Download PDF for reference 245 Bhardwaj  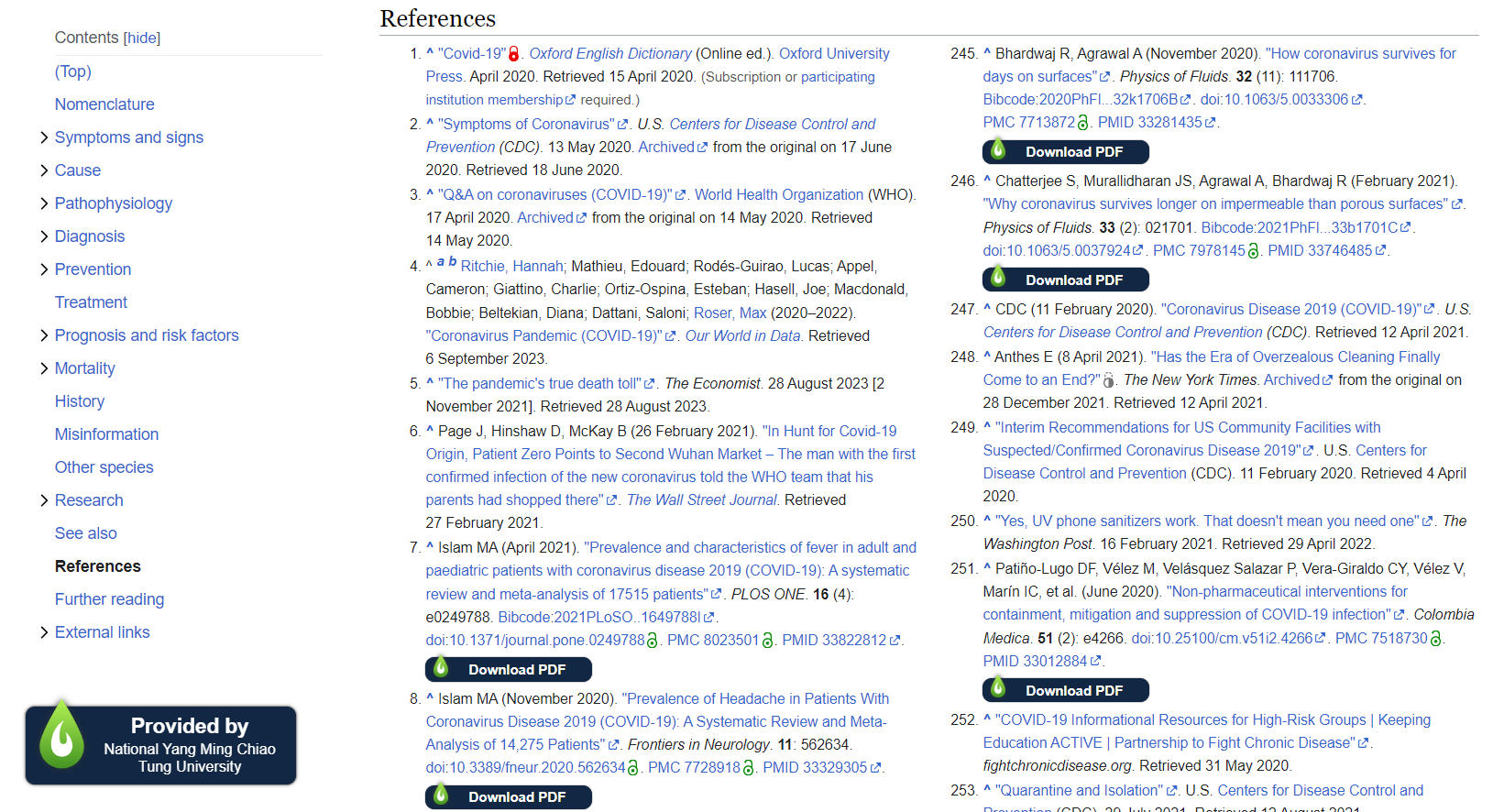click(x=1066, y=152)
